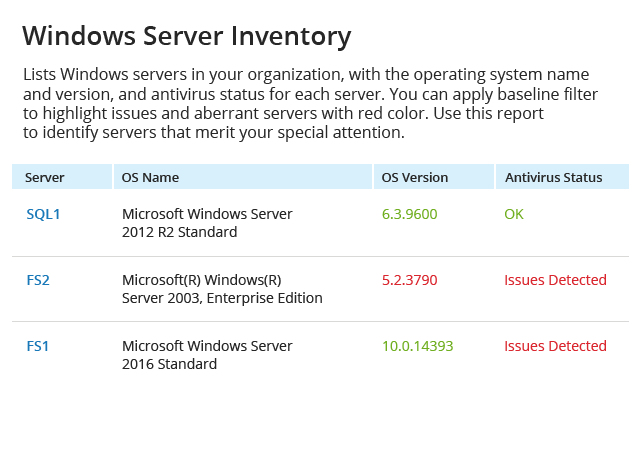Open the FS2 server link
The height and width of the screenshot is (450, 640).
click(x=38, y=280)
